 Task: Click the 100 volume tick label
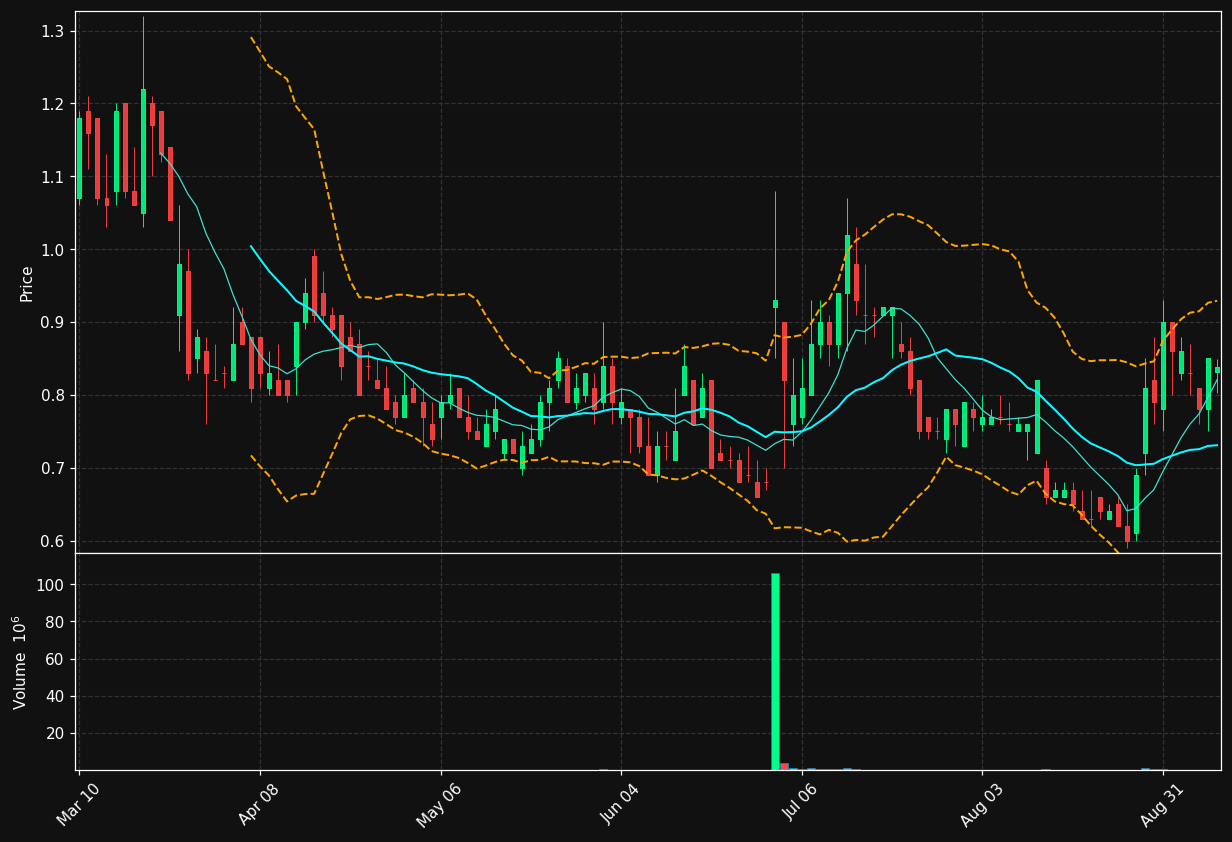(x=50, y=585)
